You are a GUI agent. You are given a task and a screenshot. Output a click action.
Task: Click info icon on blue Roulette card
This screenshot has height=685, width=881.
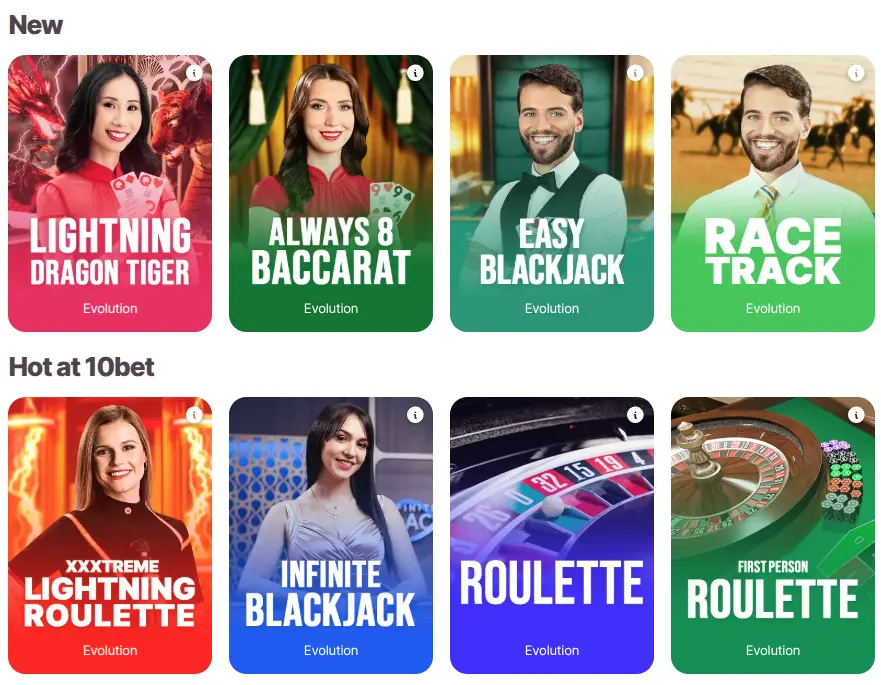click(635, 415)
